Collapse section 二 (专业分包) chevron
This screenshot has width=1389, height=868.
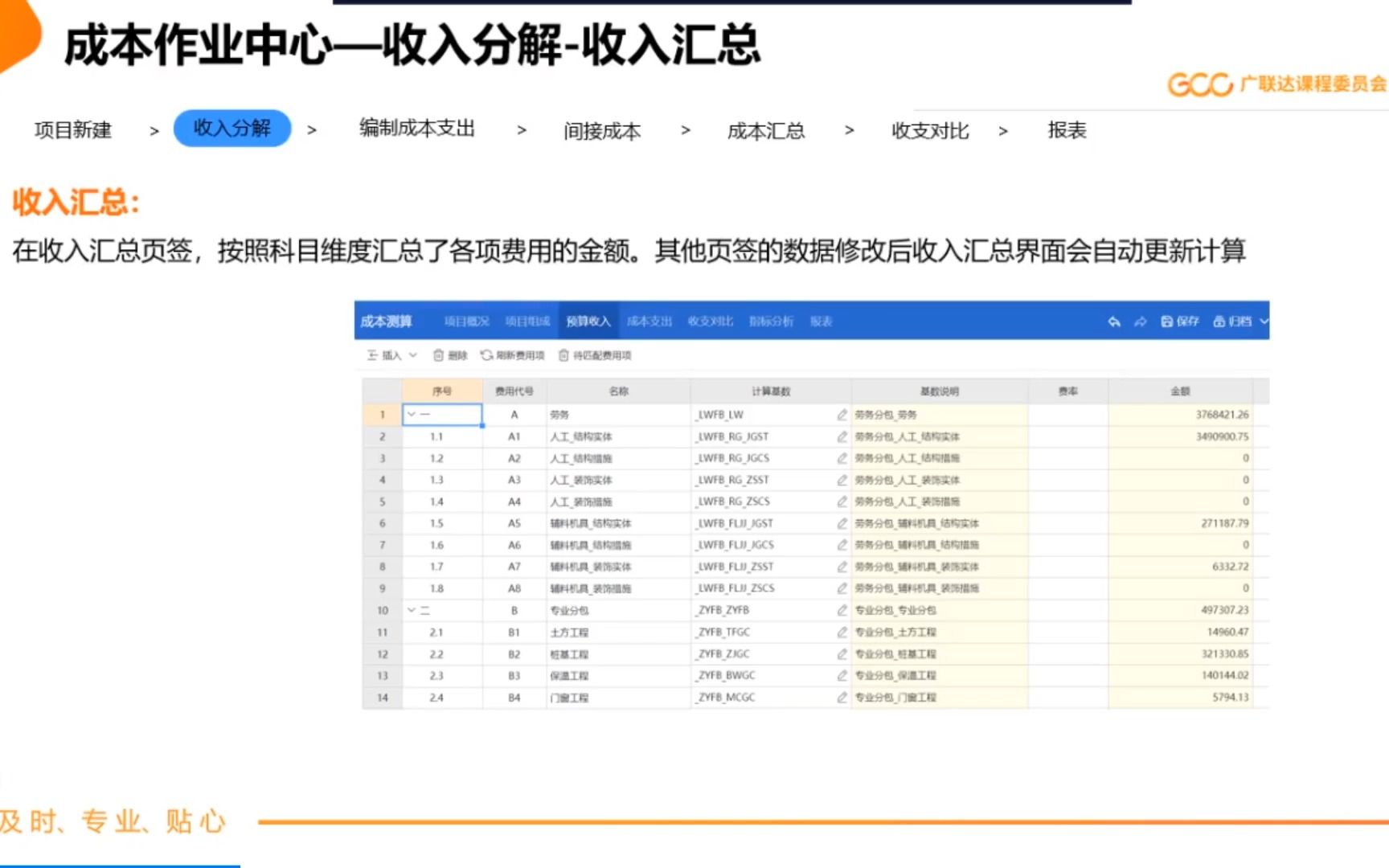pyautogui.click(x=412, y=610)
